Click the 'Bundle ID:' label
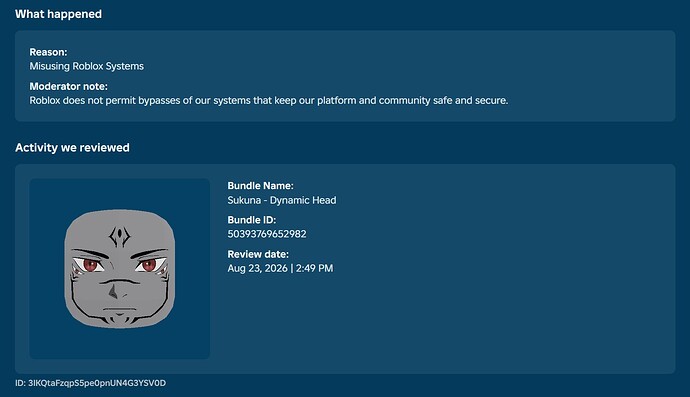The height and width of the screenshot is (397, 690). coord(252,220)
